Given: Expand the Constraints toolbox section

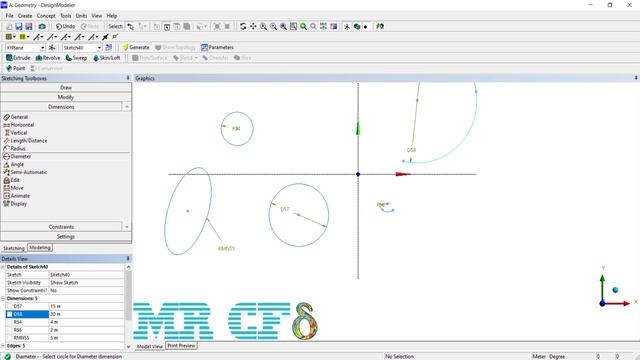Looking at the screenshot, I should [61, 227].
